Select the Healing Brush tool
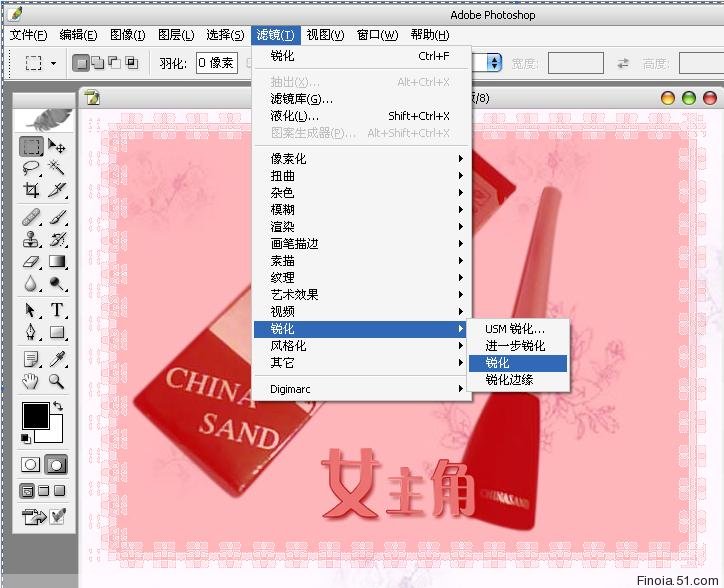This screenshot has height=588, width=724. click(x=31, y=217)
